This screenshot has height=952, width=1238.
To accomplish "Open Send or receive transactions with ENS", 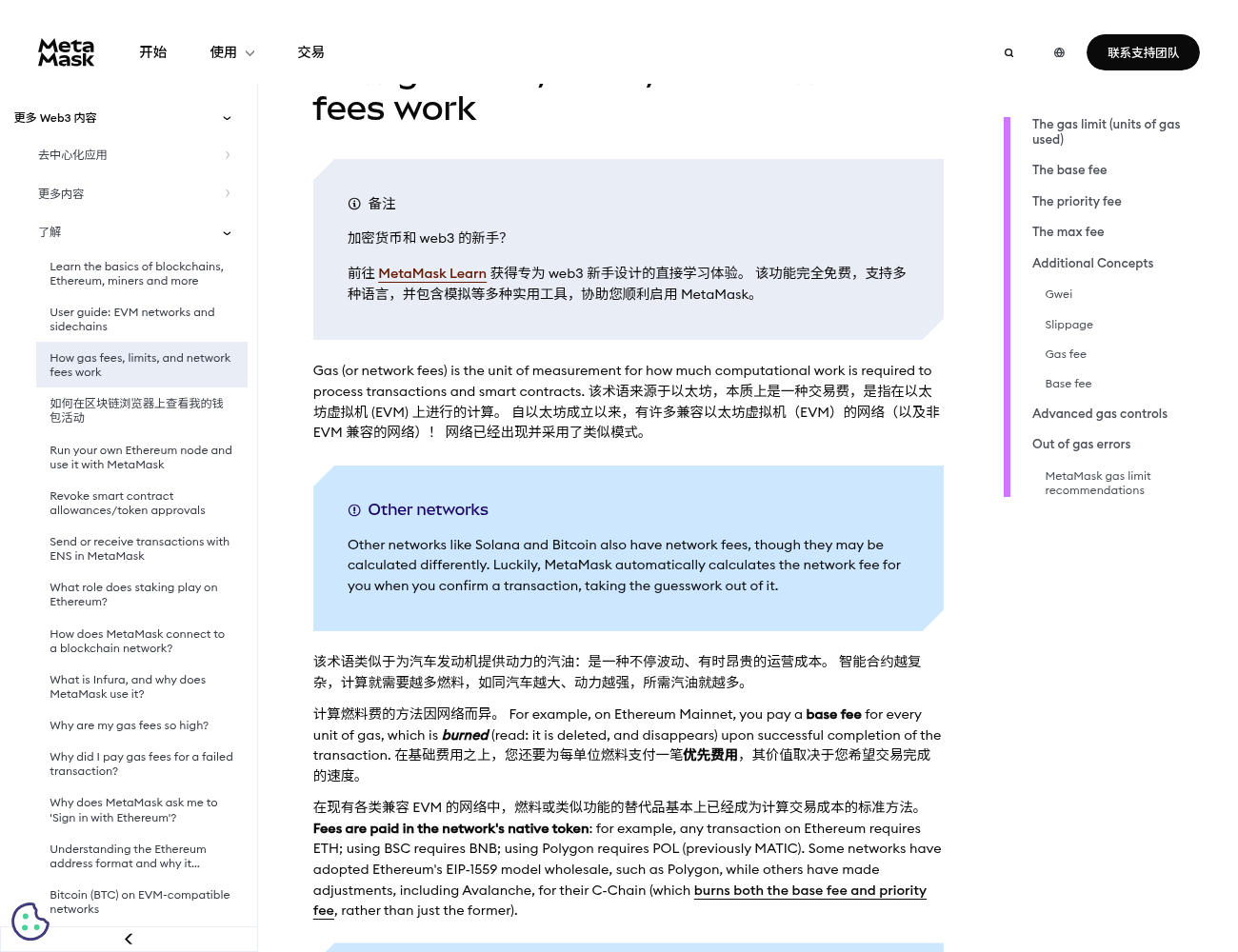I will [142, 548].
